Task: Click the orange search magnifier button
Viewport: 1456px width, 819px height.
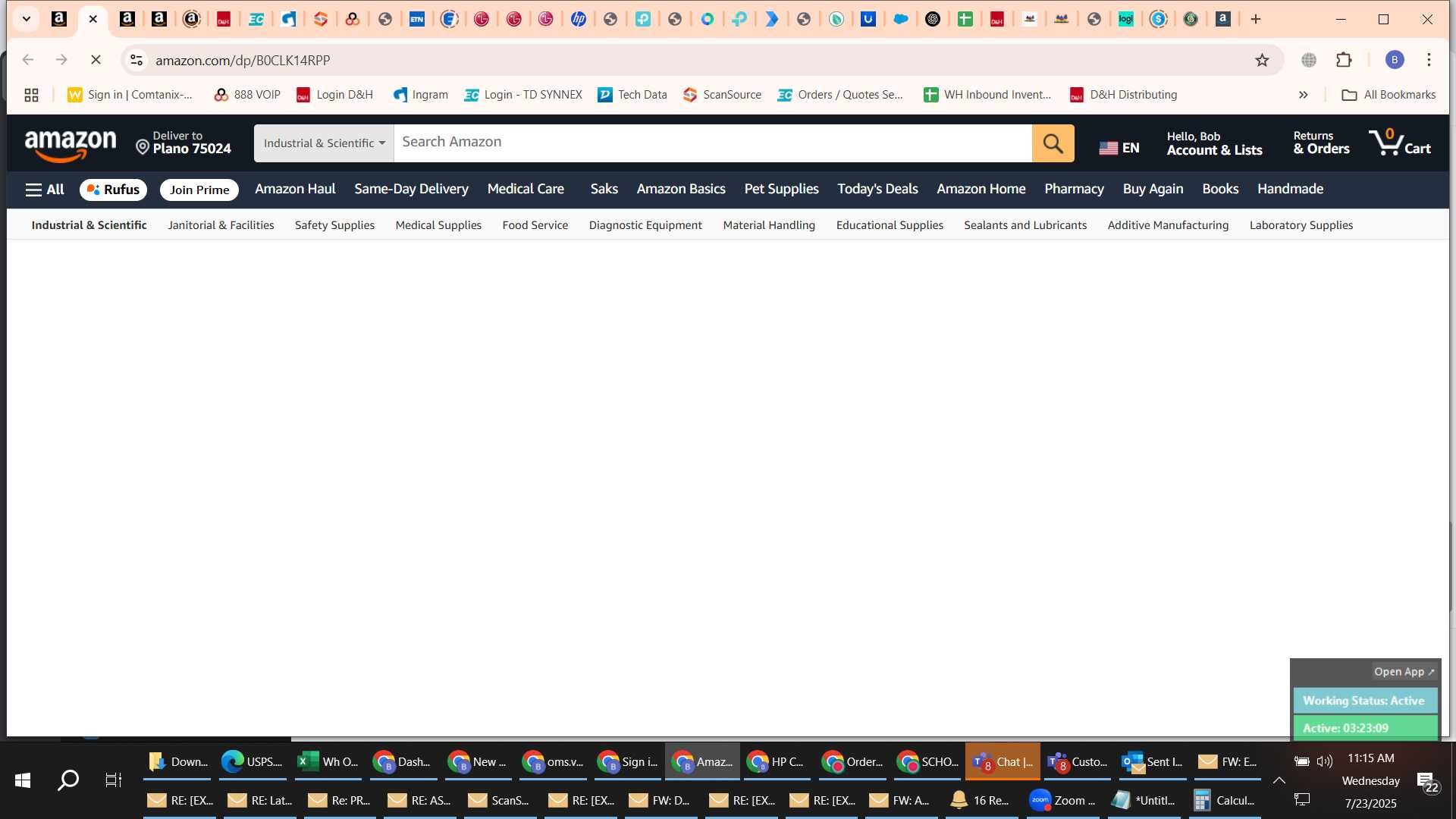Action: tap(1053, 143)
